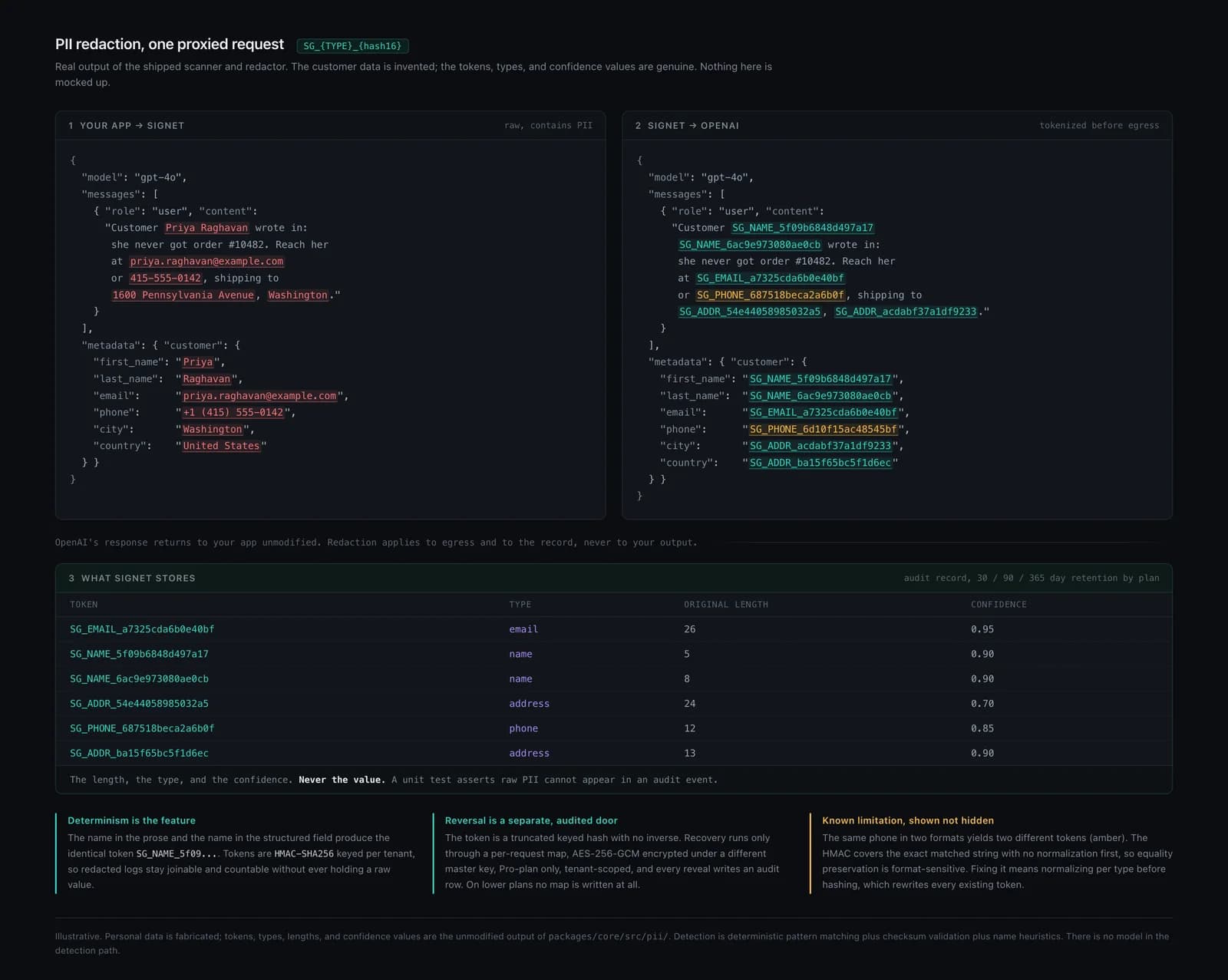Click the country value "United States"
This screenshot has width=1228, height=980.
(x=221, y=446)
